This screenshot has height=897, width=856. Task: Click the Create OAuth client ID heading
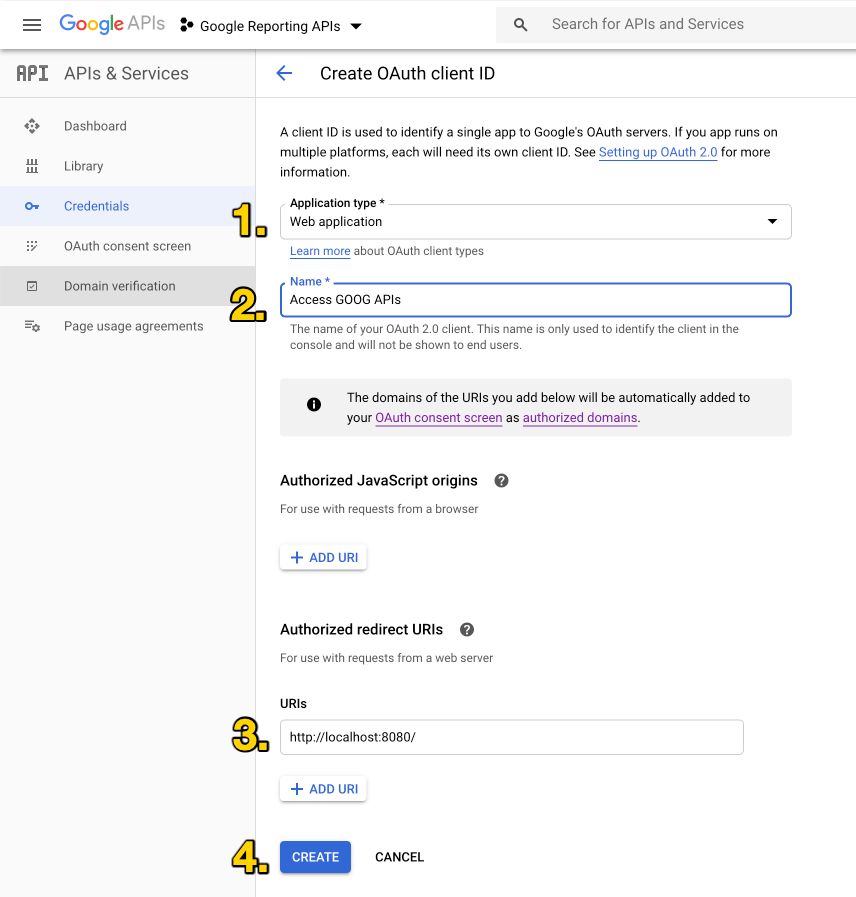407,73
